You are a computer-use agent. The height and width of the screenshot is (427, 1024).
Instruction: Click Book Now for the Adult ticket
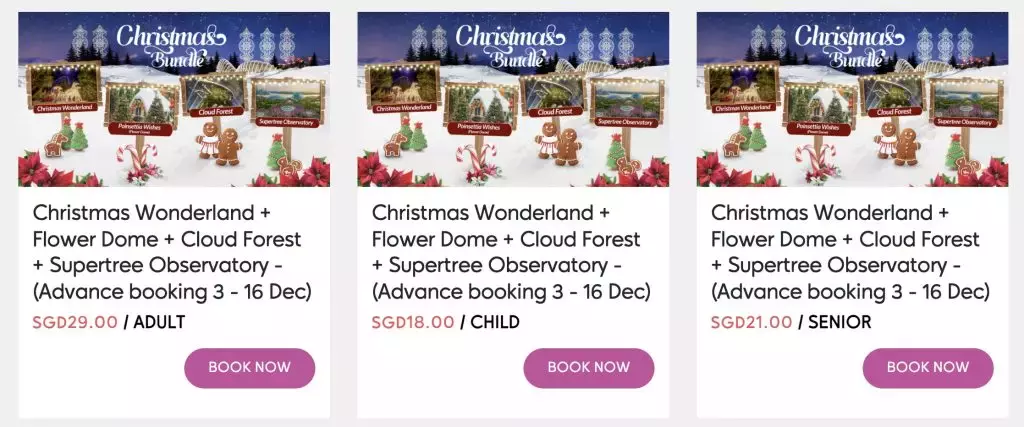250,368
